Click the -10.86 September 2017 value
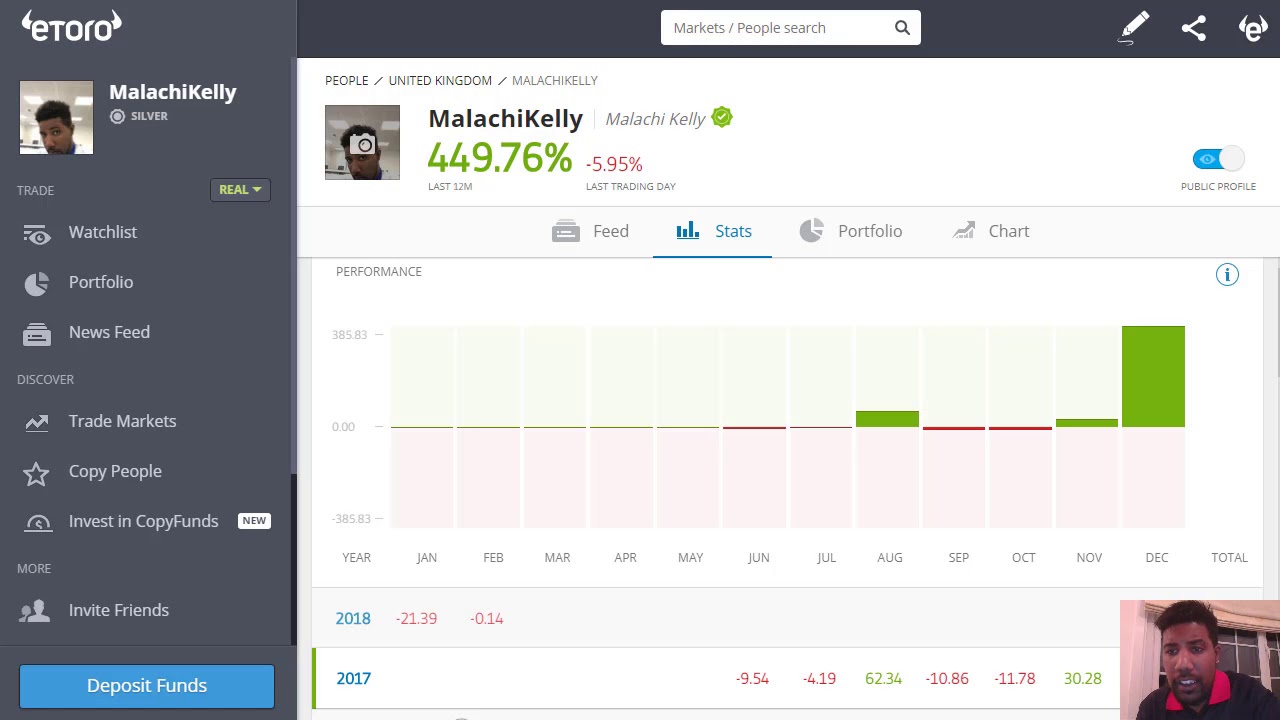1280x720 pixels. click(947, 679)
